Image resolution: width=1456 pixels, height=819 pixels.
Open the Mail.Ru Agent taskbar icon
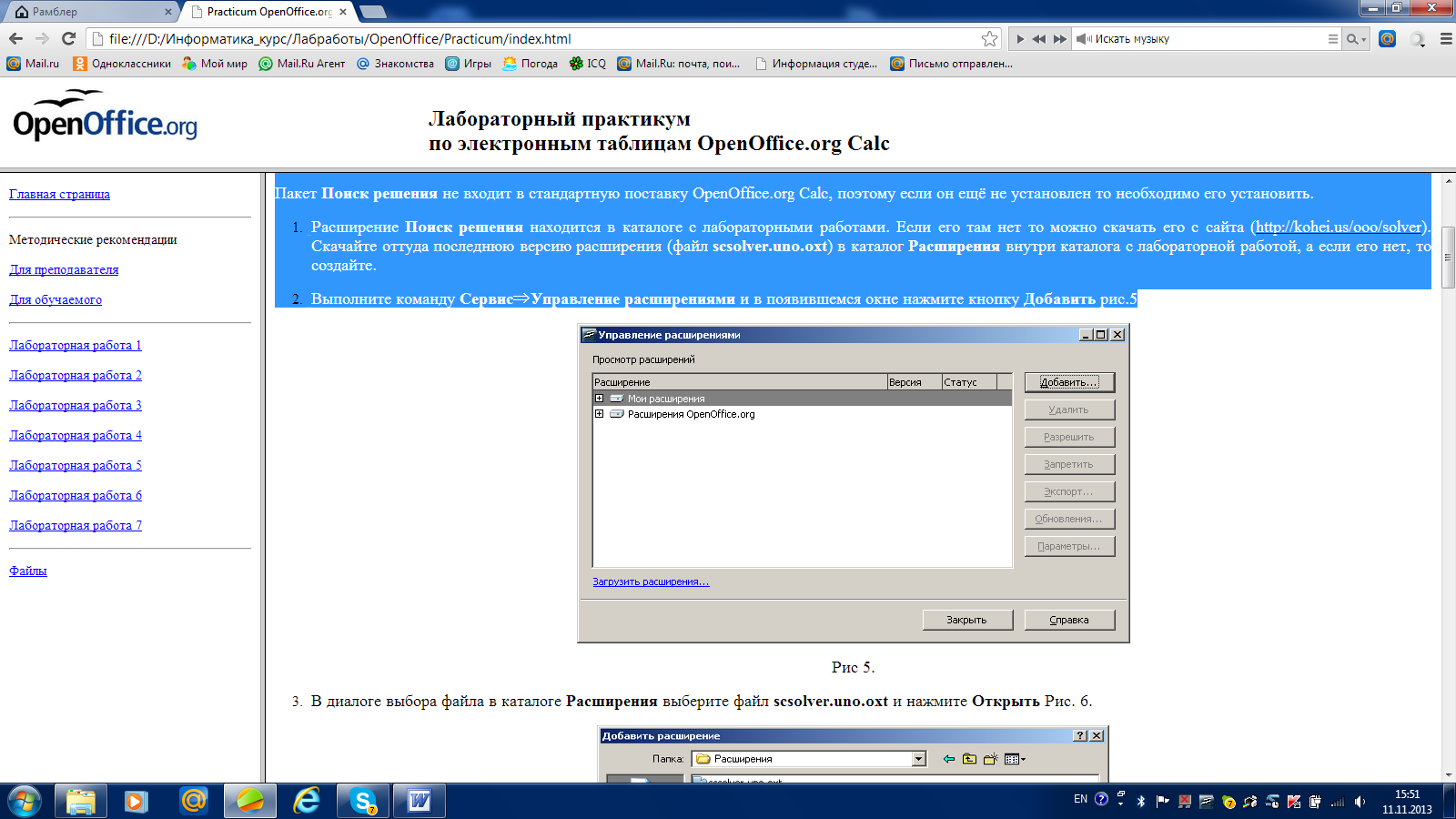(x=194, y=801)
